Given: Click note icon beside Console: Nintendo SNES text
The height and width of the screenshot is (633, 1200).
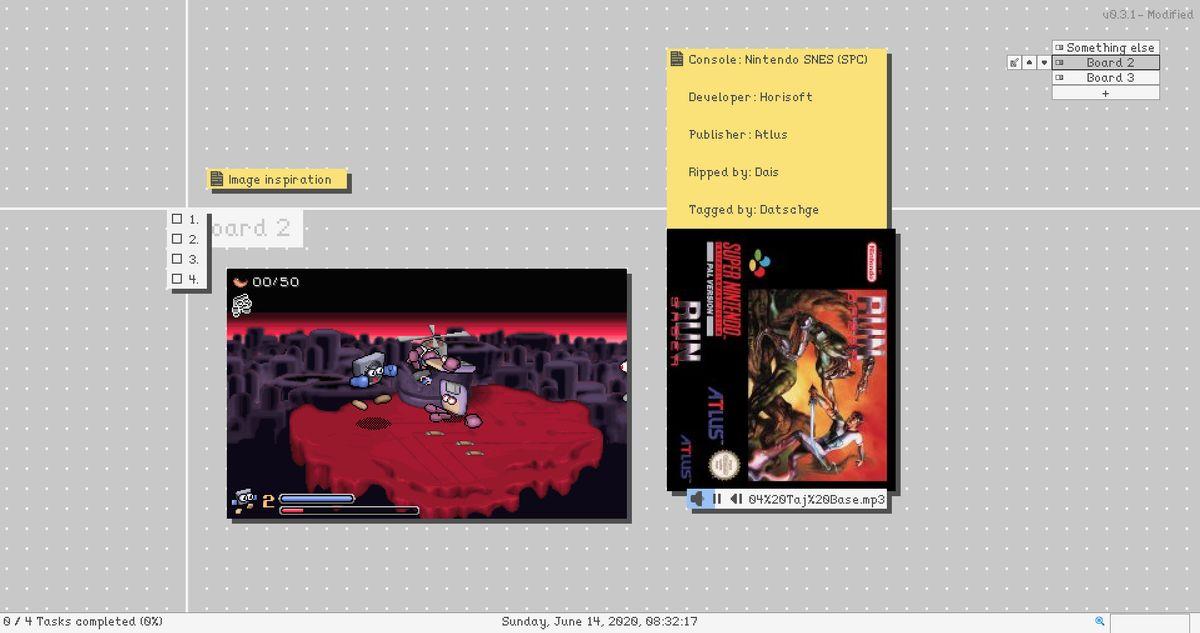Looking at the screenshot, I should click(x=677, y=59).
